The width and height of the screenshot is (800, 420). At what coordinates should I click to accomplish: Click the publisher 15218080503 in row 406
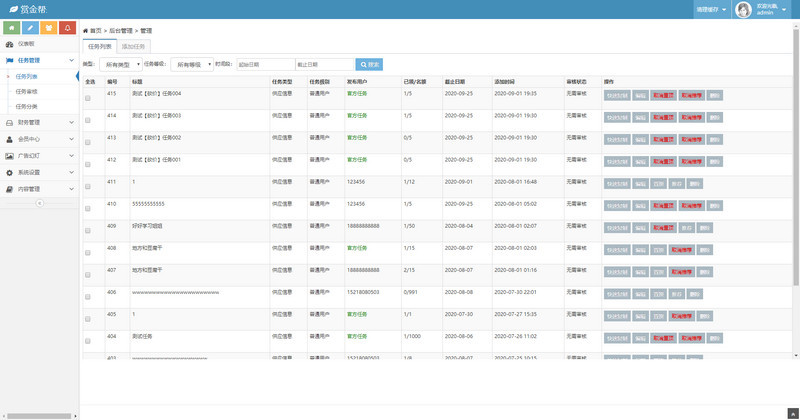(x=363, y=292)
